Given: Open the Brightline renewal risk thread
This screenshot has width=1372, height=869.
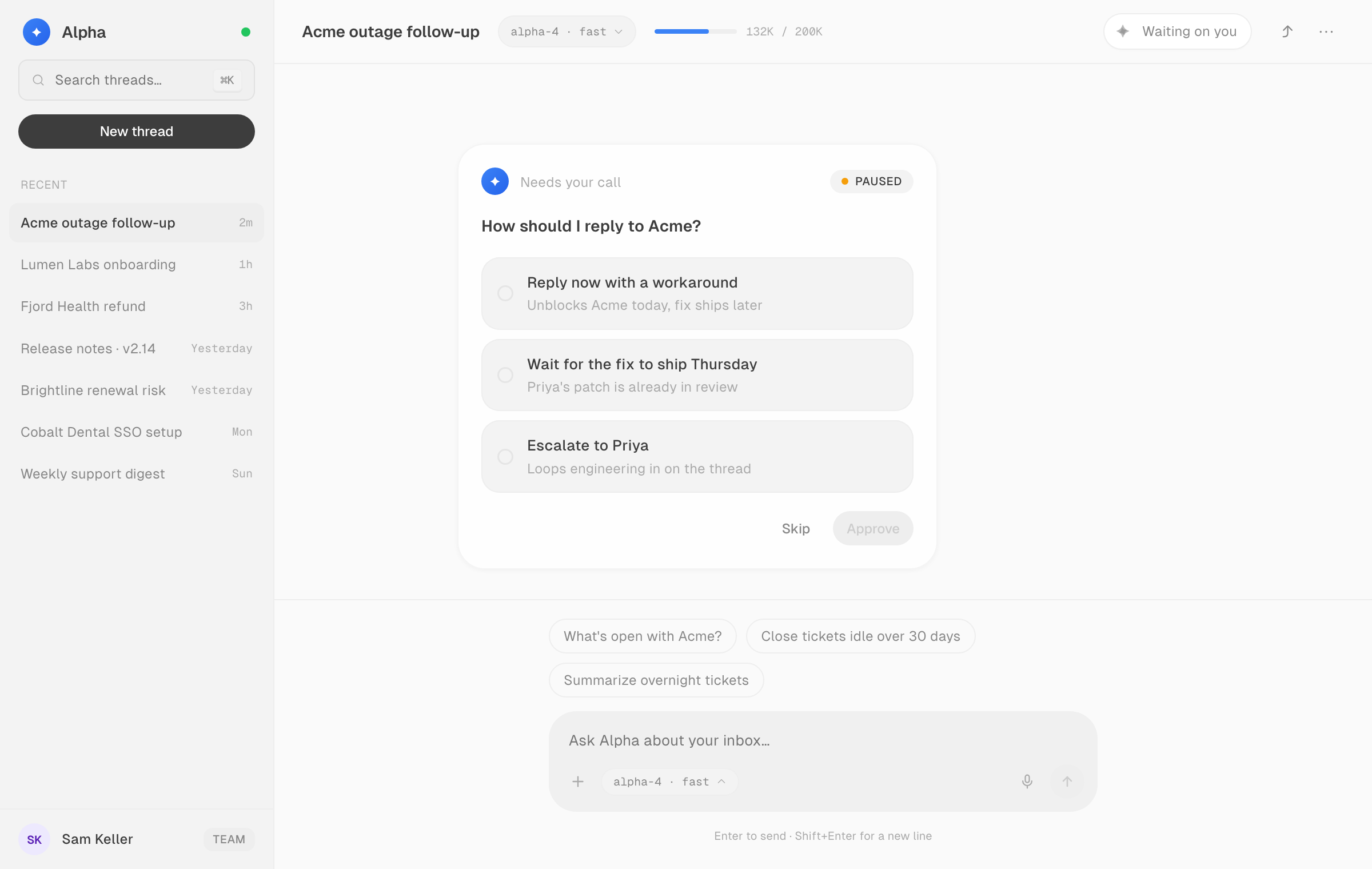Looking at the screenshot, I should 137,390.
